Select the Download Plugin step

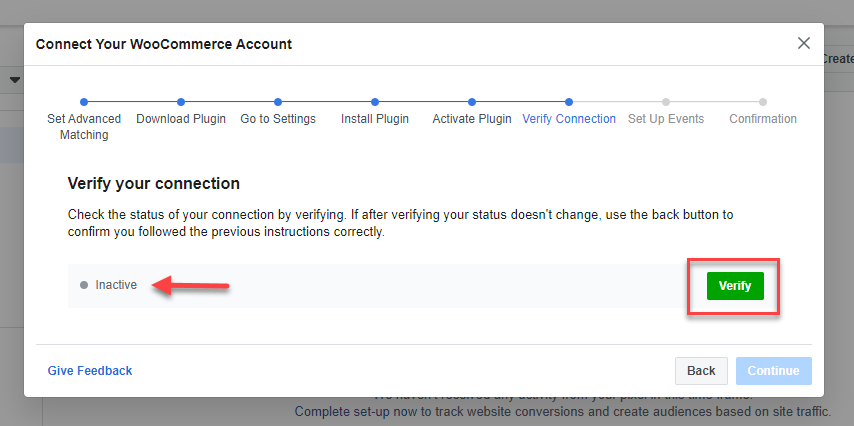point(181,119)
